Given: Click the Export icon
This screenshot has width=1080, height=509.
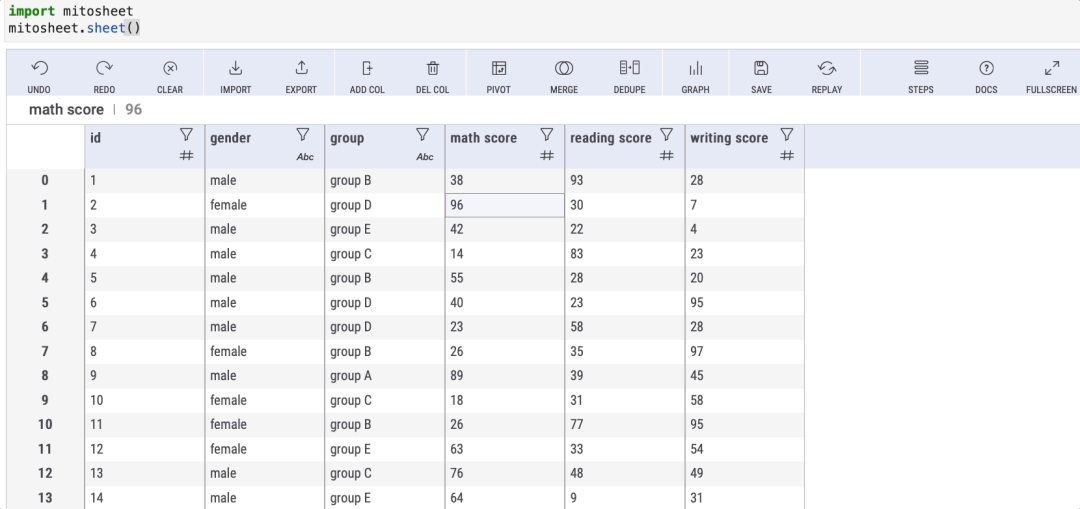Looking at the screenshot, I should 301,69.
